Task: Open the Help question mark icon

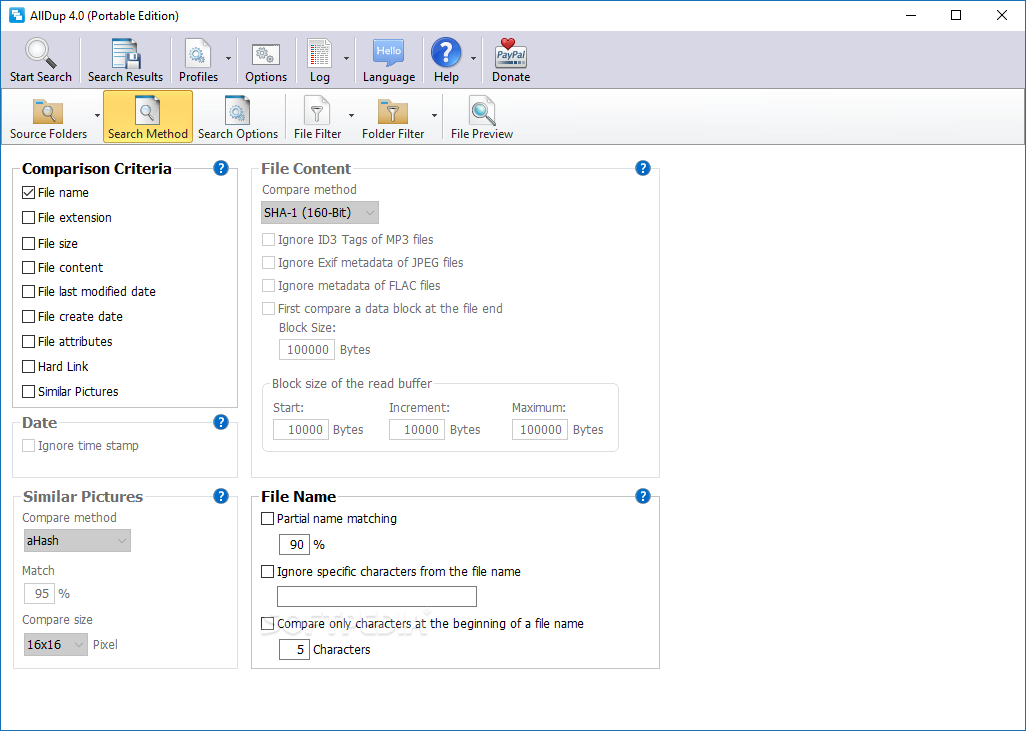Action: (446, 53)
